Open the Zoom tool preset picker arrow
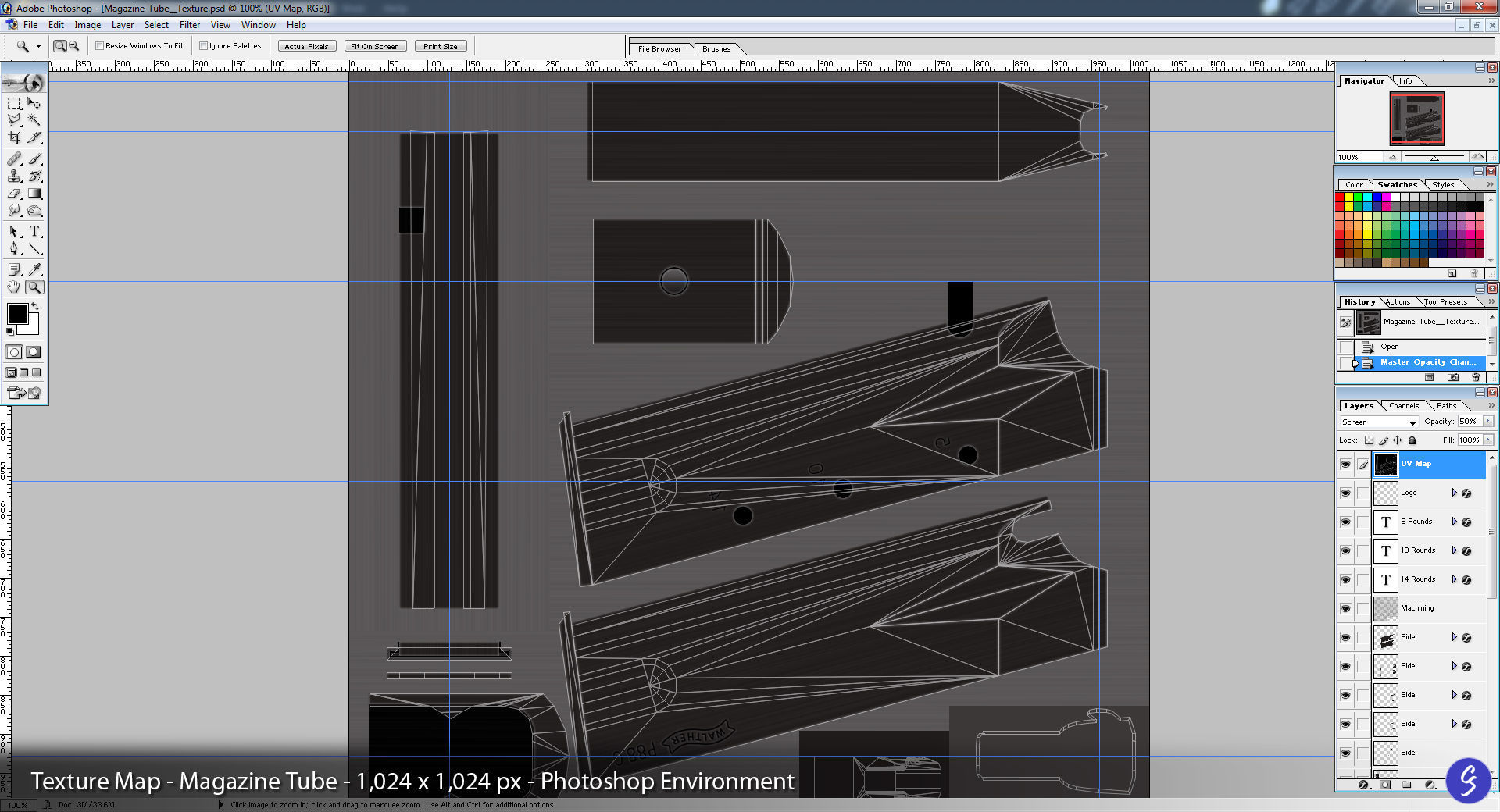The image size is (1500, 812). (x=38, y=47)
